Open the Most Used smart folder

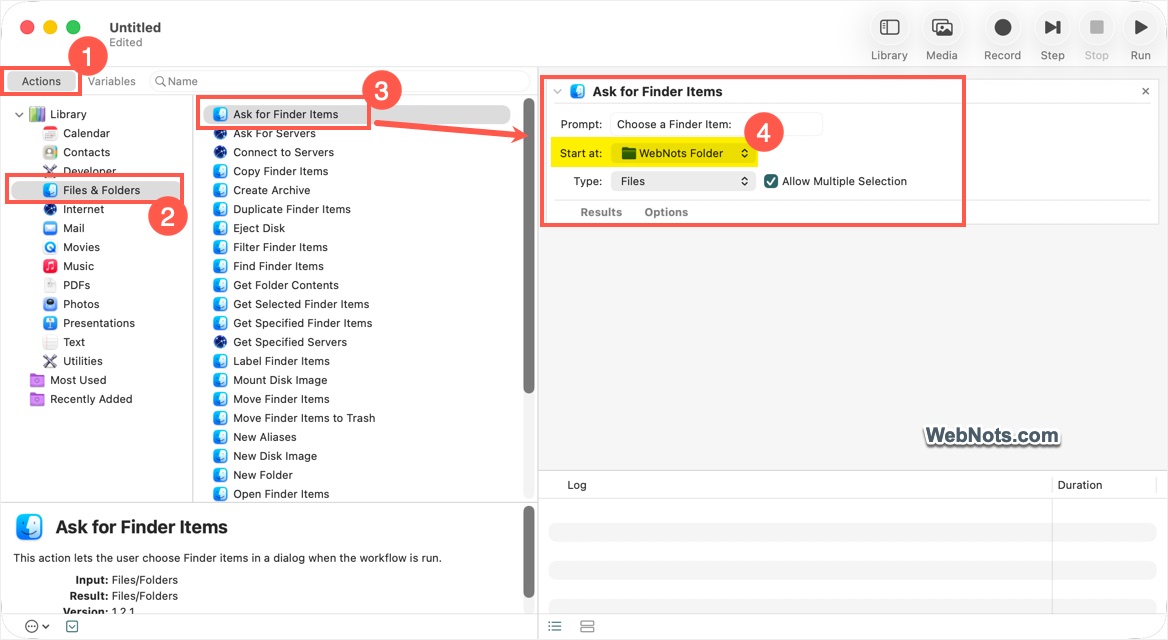pyautogui.click(x=77, y=380)
